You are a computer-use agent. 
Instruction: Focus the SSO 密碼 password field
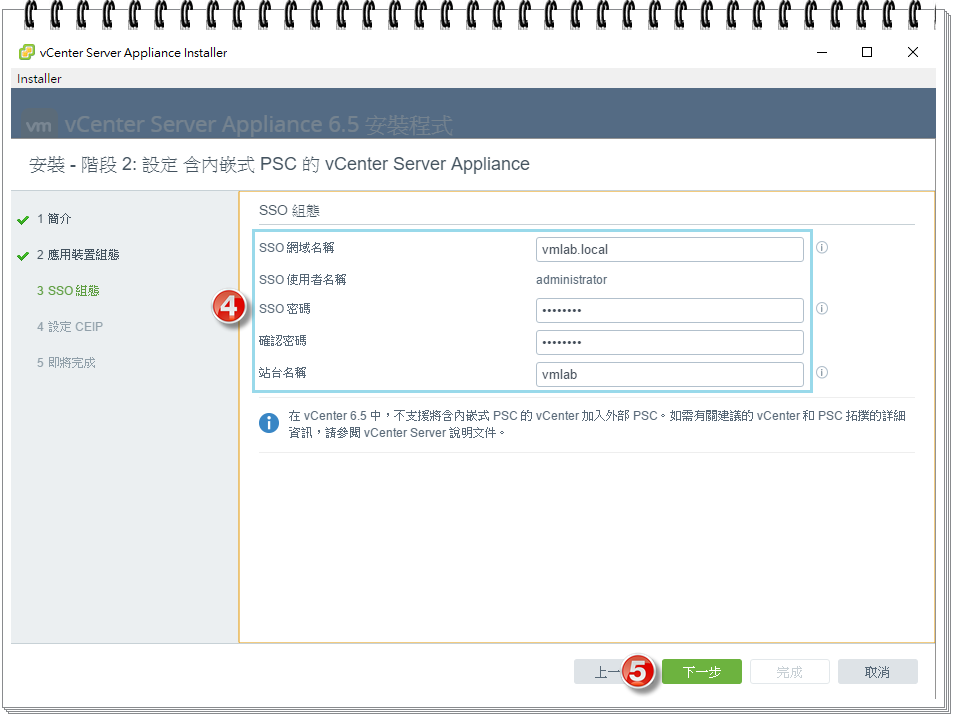[x=670, y=310]
